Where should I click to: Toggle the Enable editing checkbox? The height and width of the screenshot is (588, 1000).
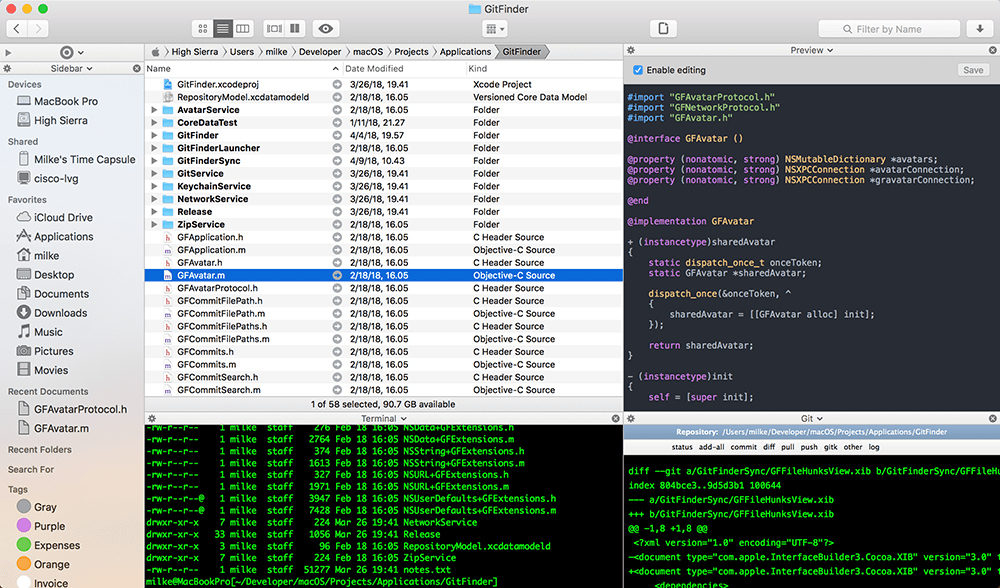[x=638, y=70]
